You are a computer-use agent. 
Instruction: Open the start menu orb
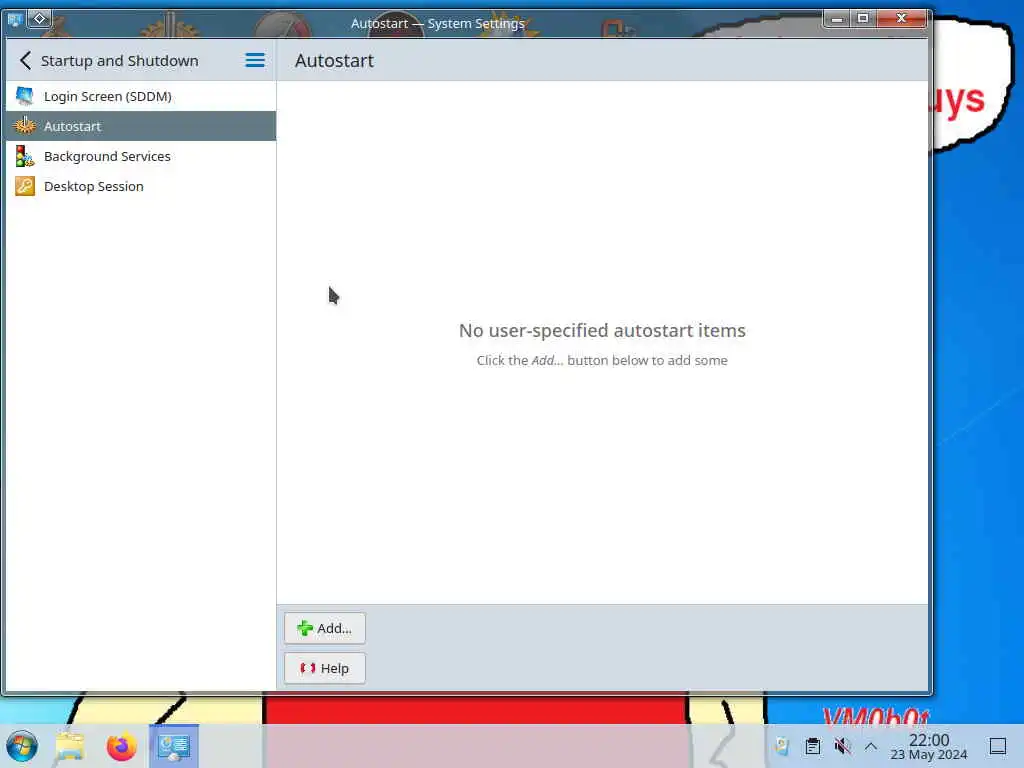(22, 746)
